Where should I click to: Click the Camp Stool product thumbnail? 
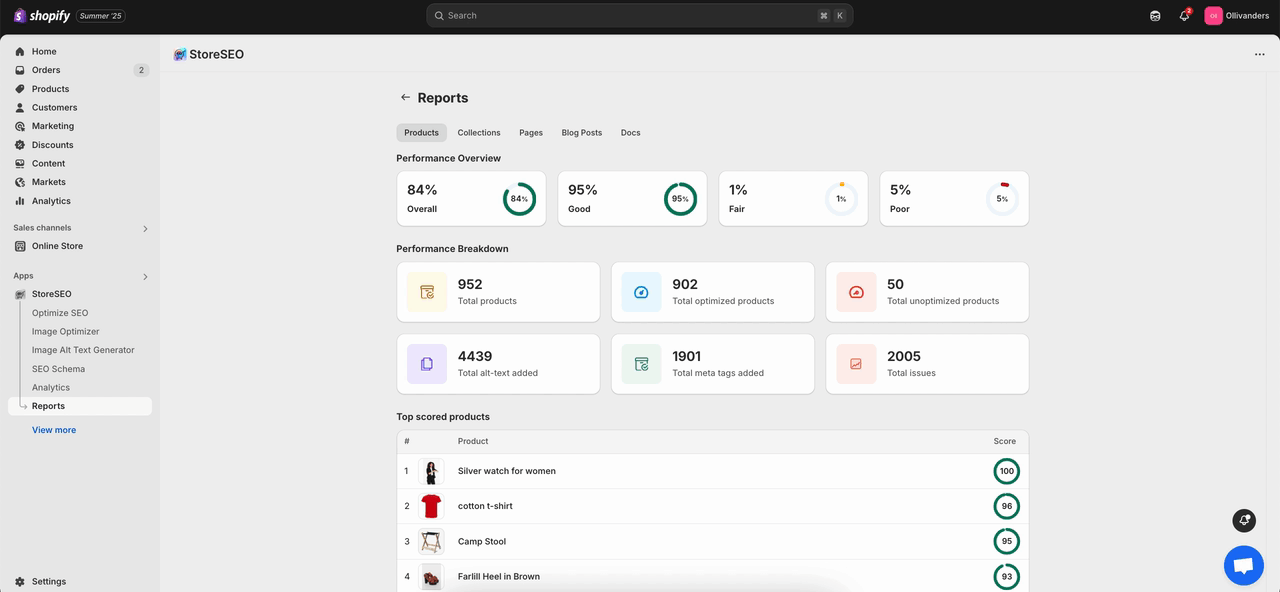431,542
